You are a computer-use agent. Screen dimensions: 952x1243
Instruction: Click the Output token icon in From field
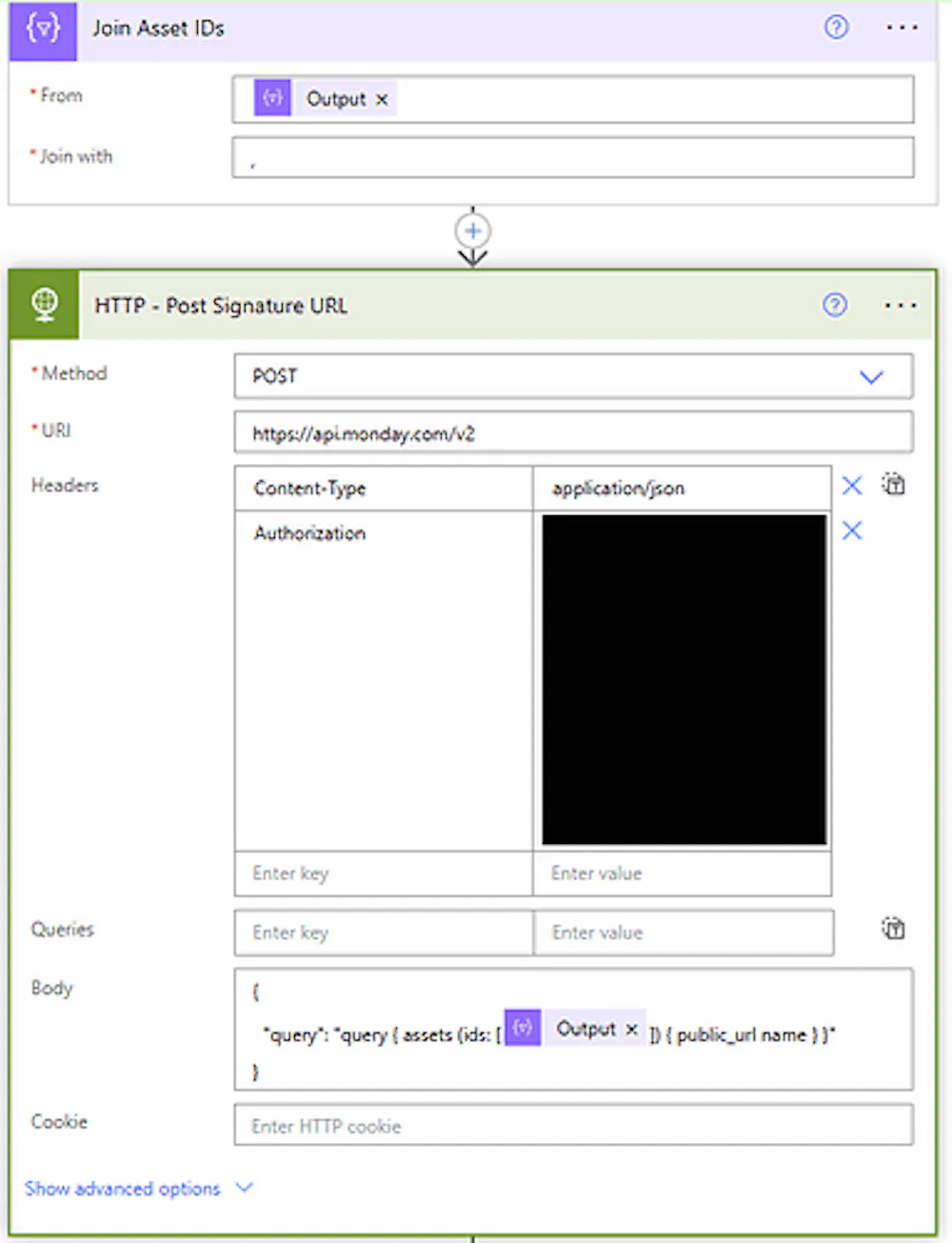pos(272,98)
